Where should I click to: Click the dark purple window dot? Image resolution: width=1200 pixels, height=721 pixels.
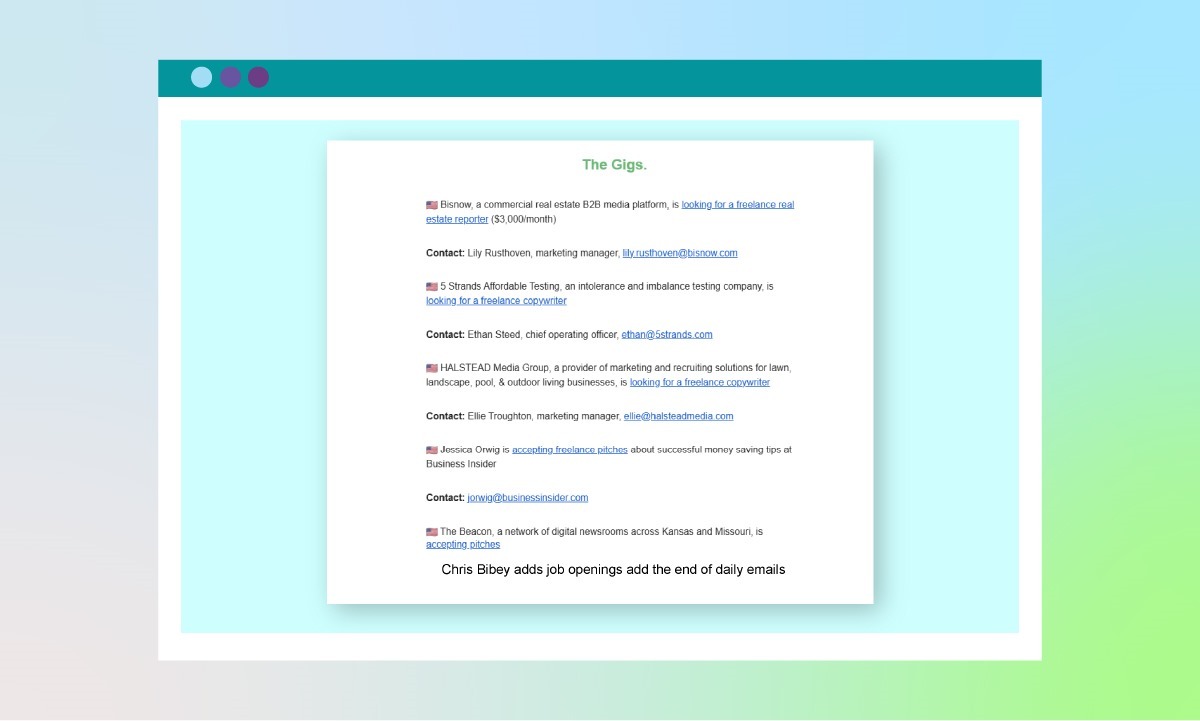point(259,77)
